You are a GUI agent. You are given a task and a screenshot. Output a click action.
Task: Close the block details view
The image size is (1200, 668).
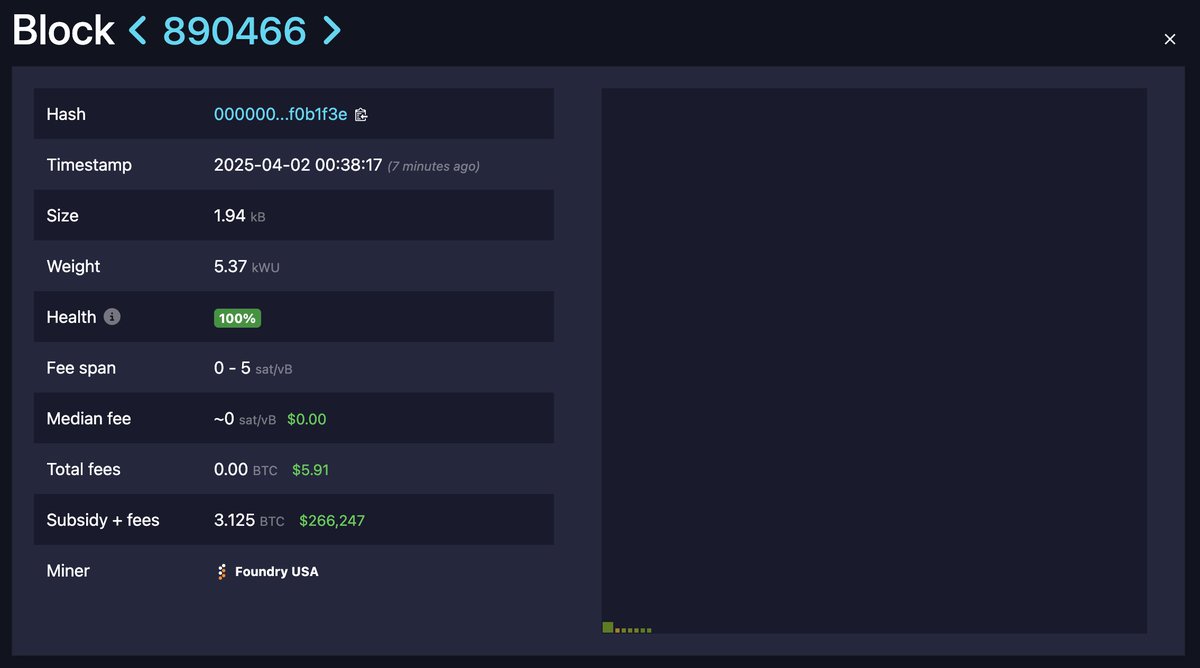1169,39
